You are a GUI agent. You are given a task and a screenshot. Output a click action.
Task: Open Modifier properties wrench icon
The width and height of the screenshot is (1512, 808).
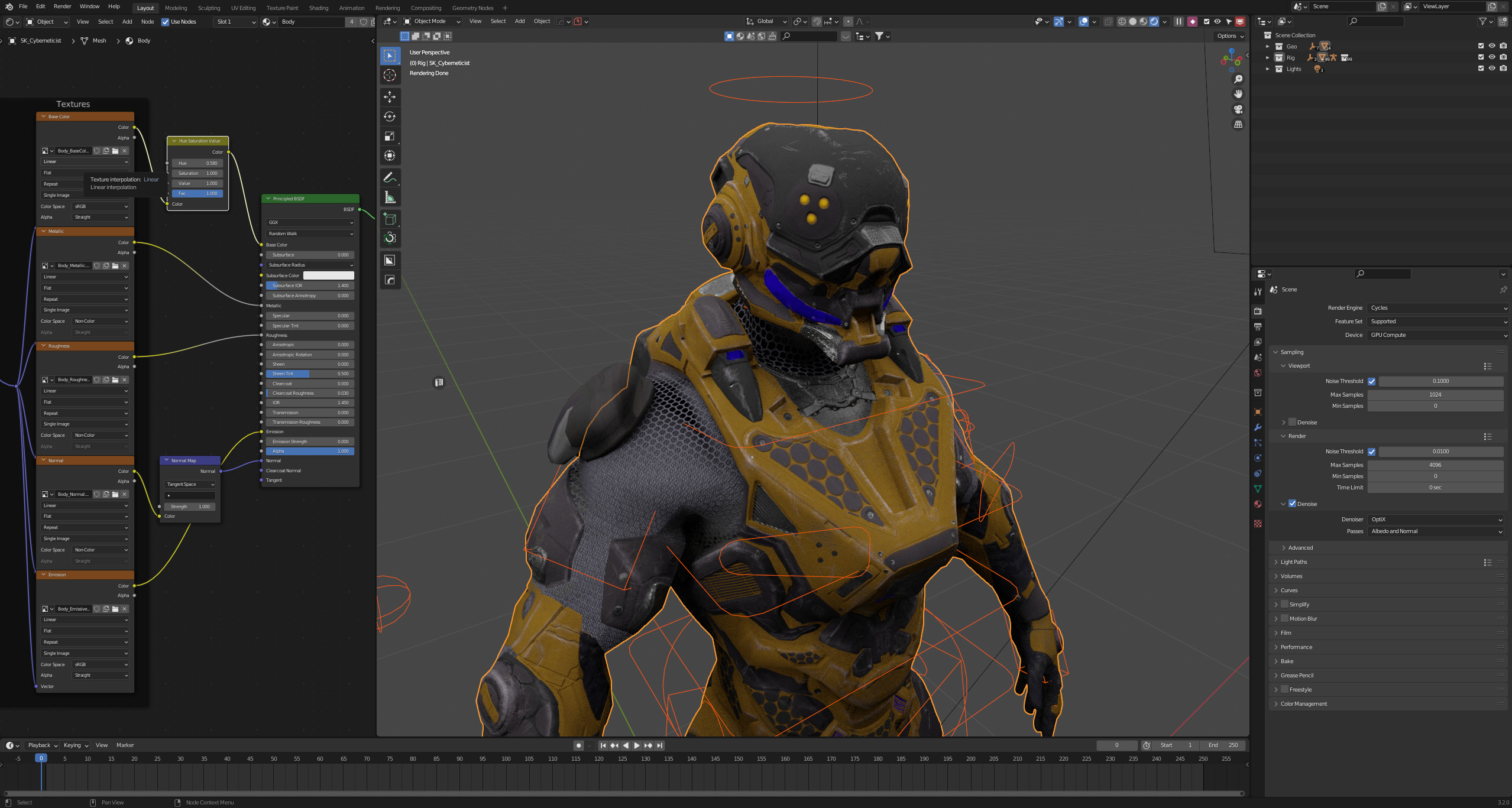(x=1258, y=427)
